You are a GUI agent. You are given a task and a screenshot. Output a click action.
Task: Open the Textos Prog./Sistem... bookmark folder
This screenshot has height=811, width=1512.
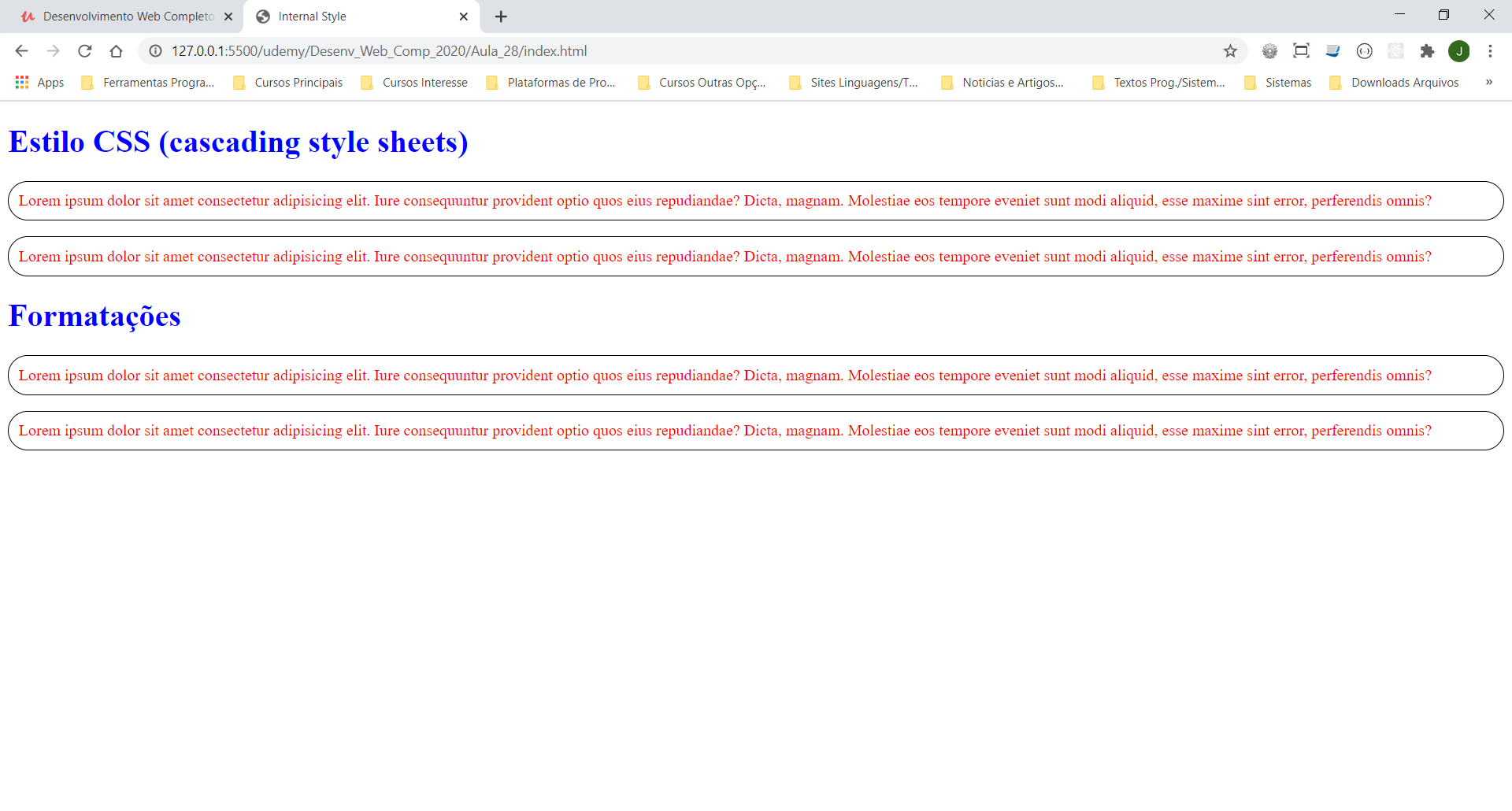click(x=1158, y=83)
